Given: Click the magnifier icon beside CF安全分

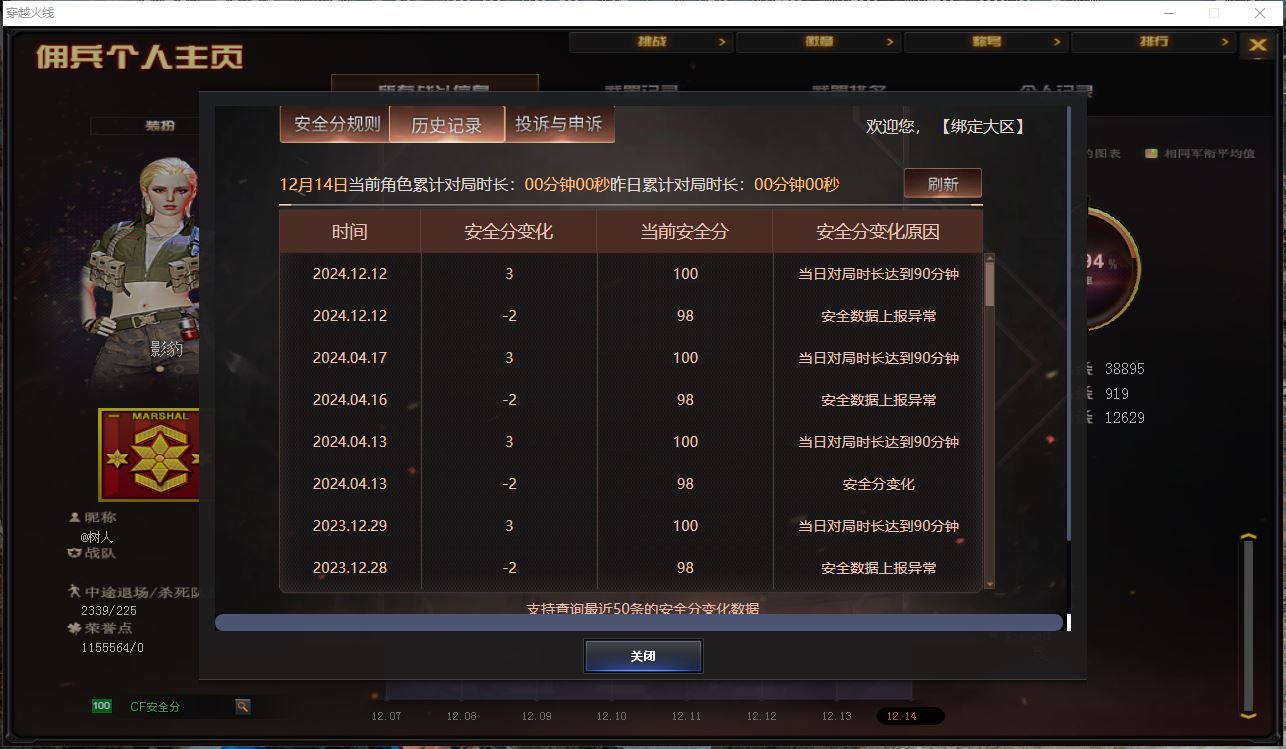Looking at the screenshot, I should pyautogui.click(x=242, y=705).
